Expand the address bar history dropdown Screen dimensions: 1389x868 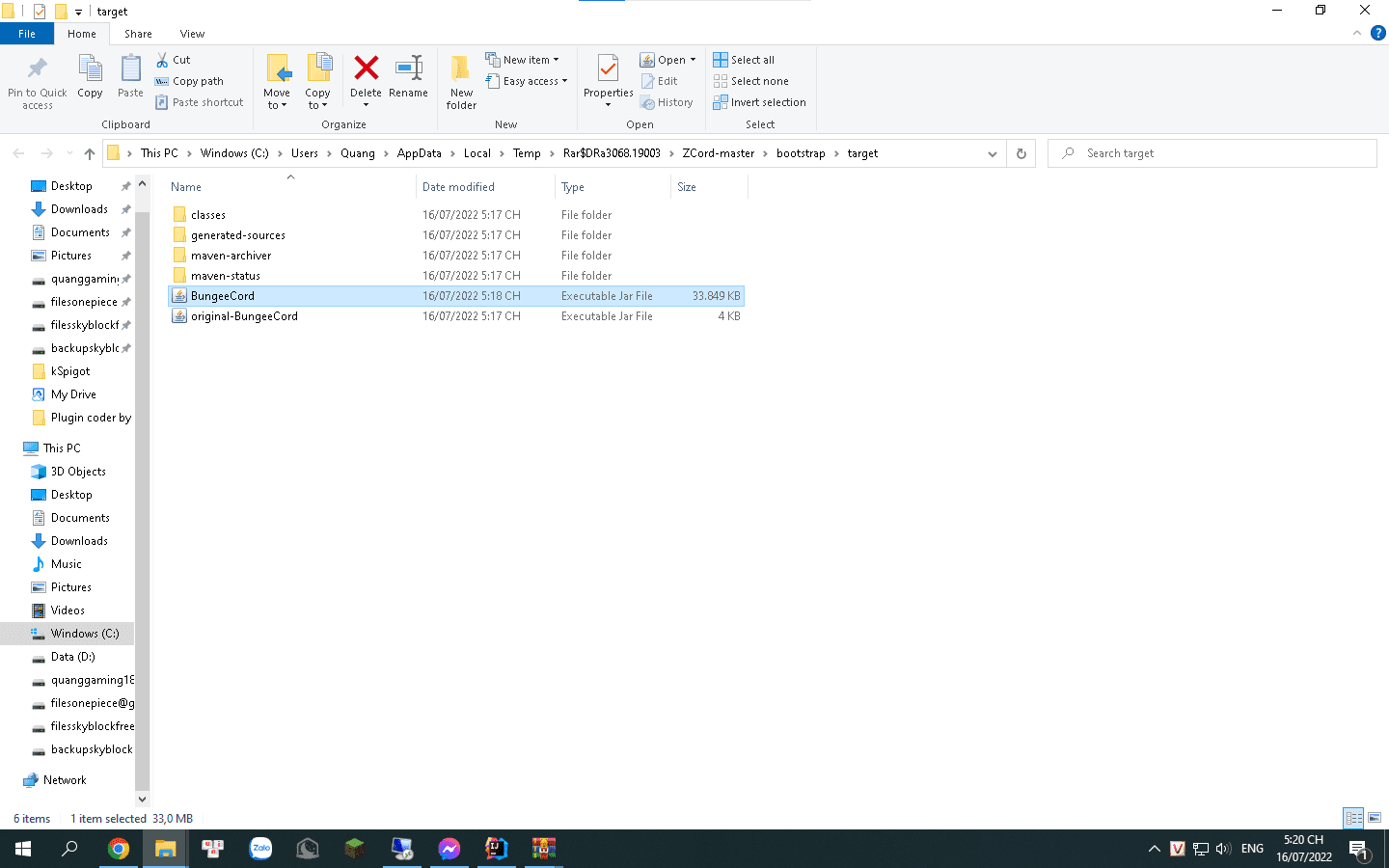coord(992,153)
